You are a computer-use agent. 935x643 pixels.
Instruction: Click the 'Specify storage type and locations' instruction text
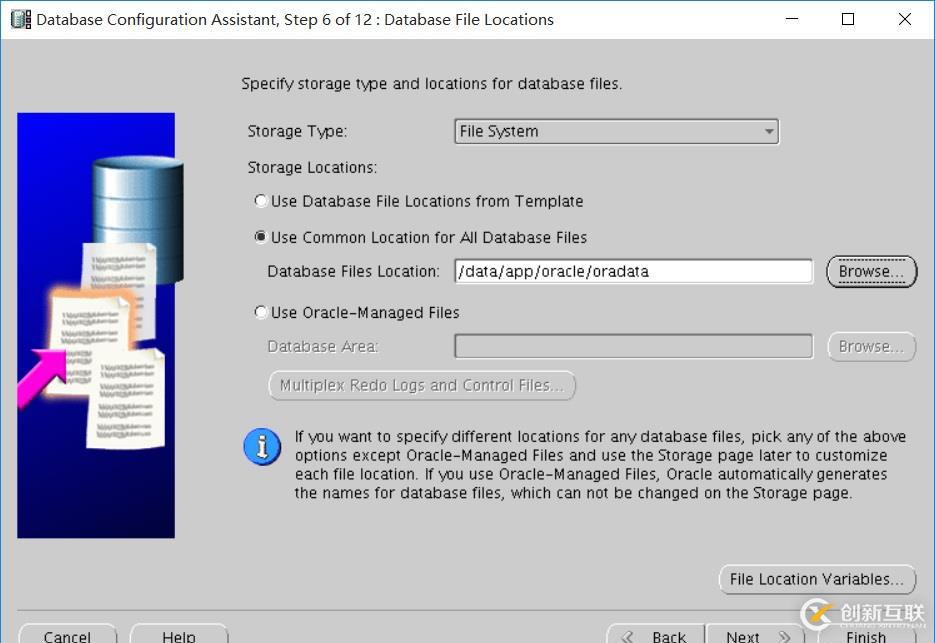click(432, 84)
